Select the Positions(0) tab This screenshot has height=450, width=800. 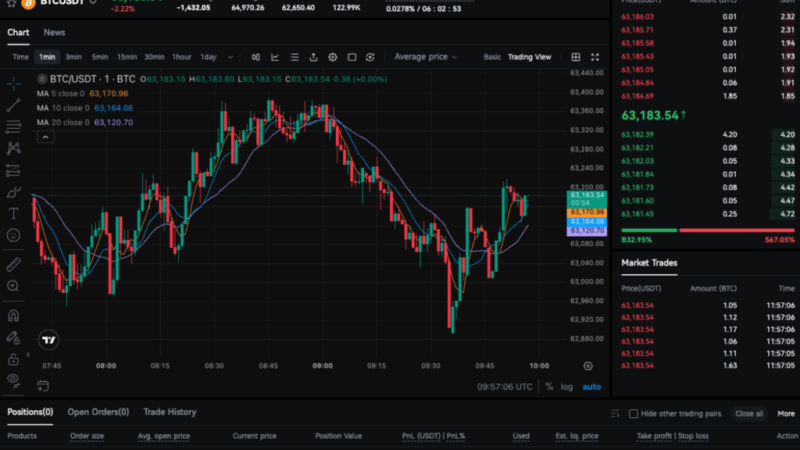[30, 412]
